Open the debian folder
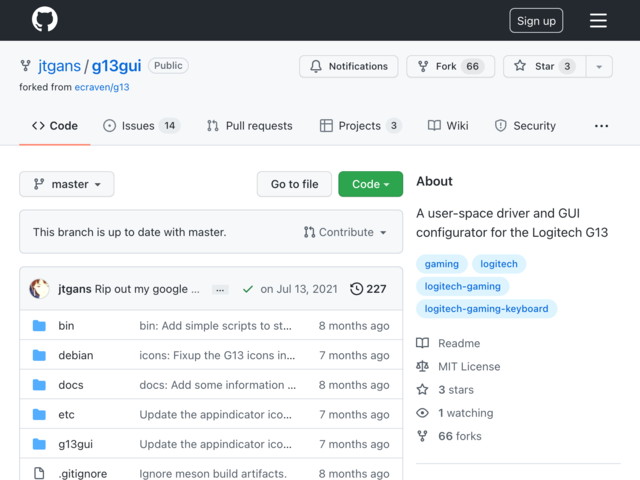This screenshot has width=640, height=480. point(76,355)
